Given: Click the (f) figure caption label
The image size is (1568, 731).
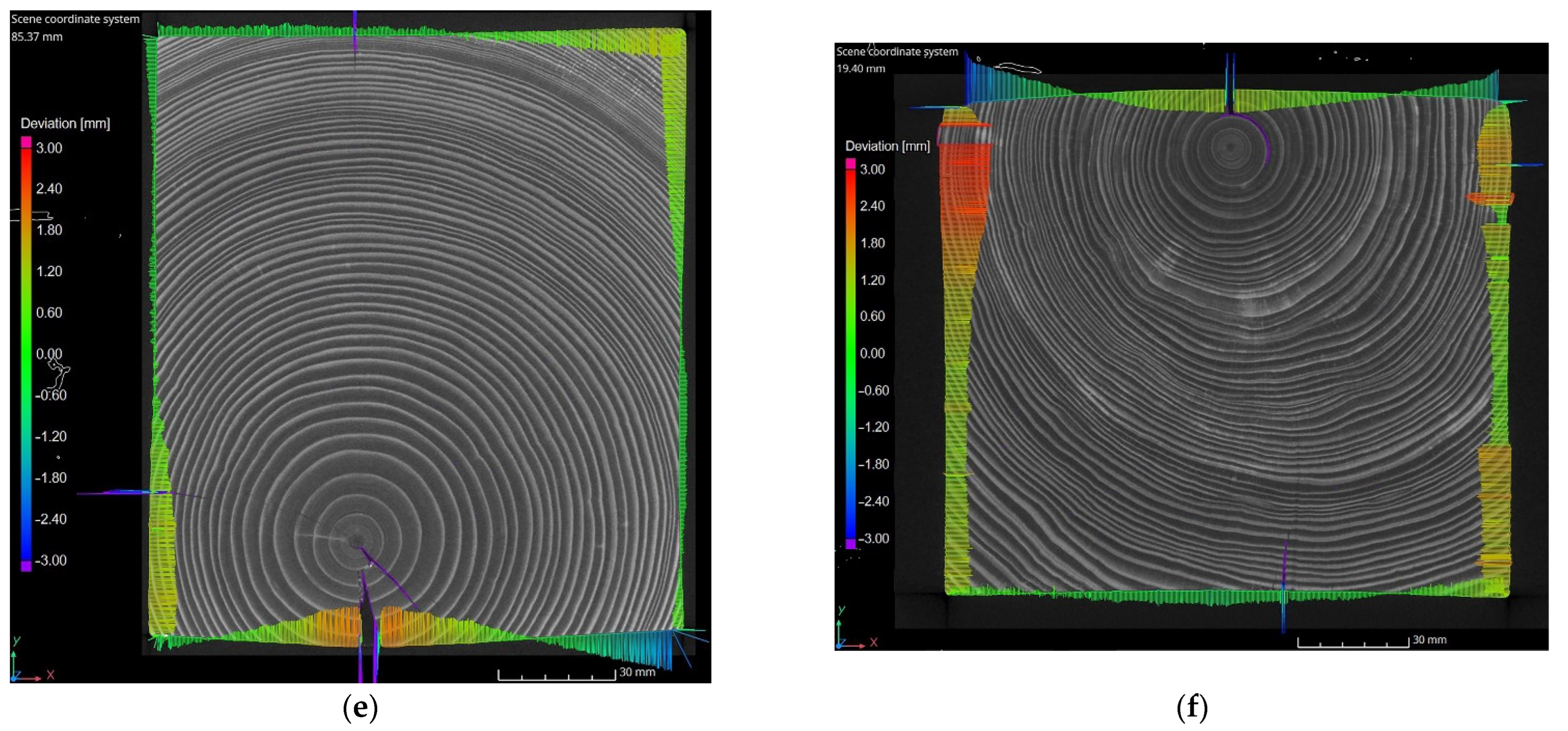Looking at the screenshot, I should tap(1191, 708).
